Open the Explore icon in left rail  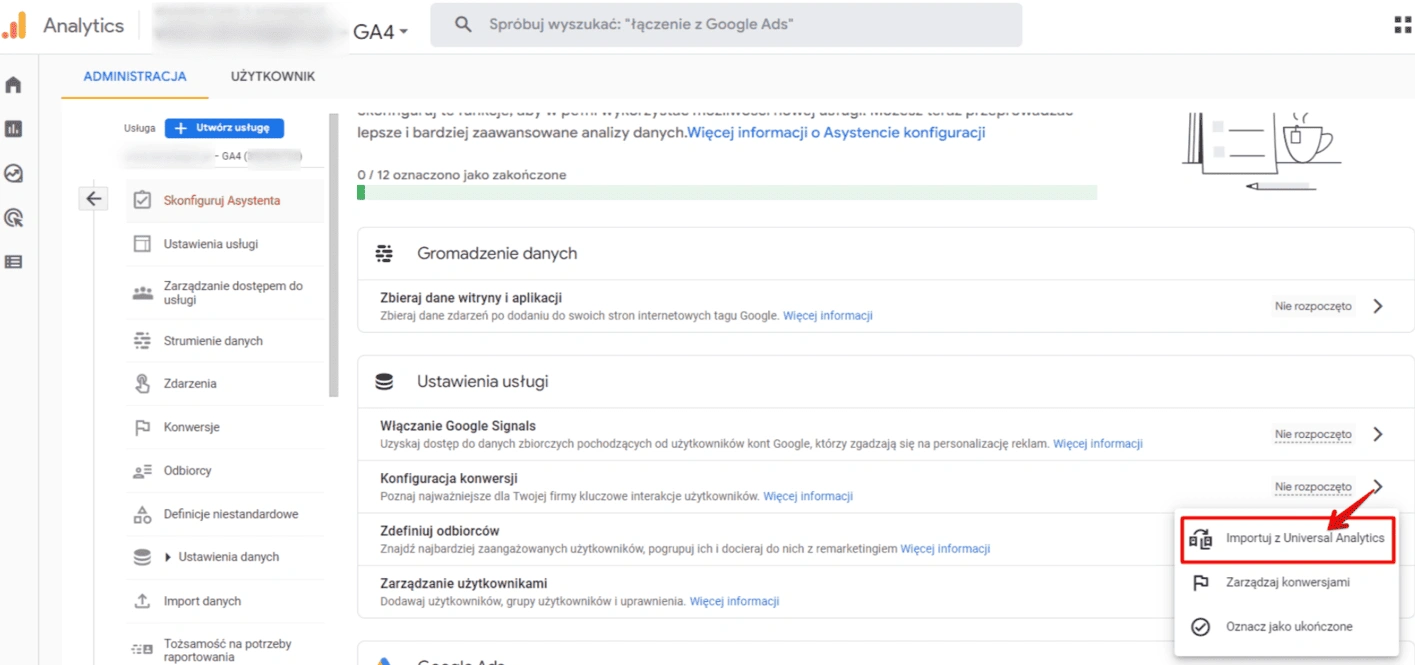(14, 173)
